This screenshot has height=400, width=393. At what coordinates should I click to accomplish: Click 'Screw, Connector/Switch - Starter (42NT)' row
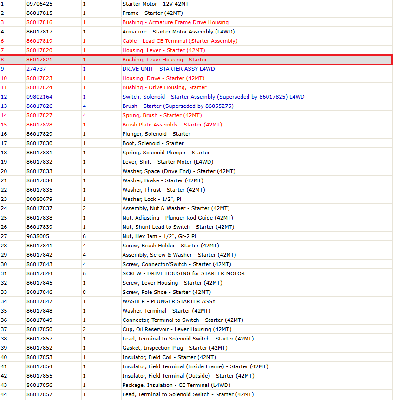point(196,264)
